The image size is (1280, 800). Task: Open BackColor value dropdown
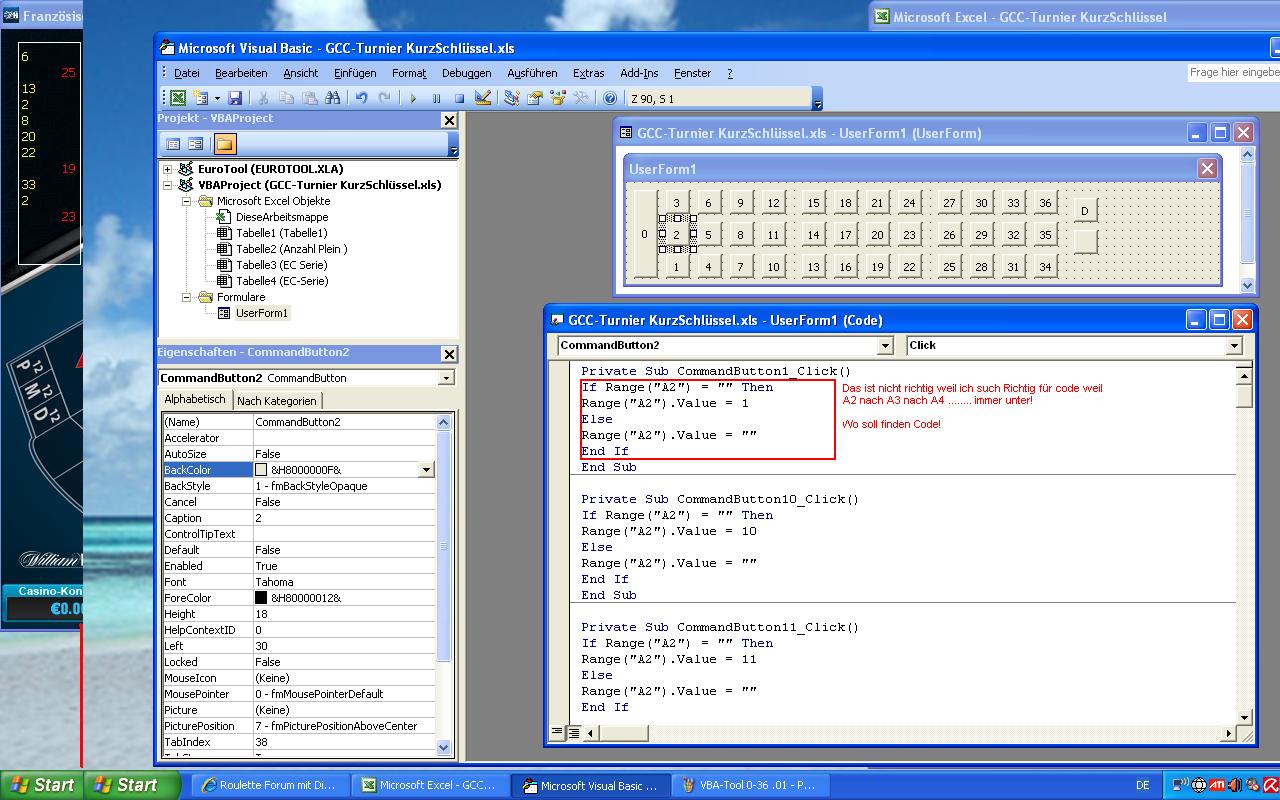coord(426,470)
